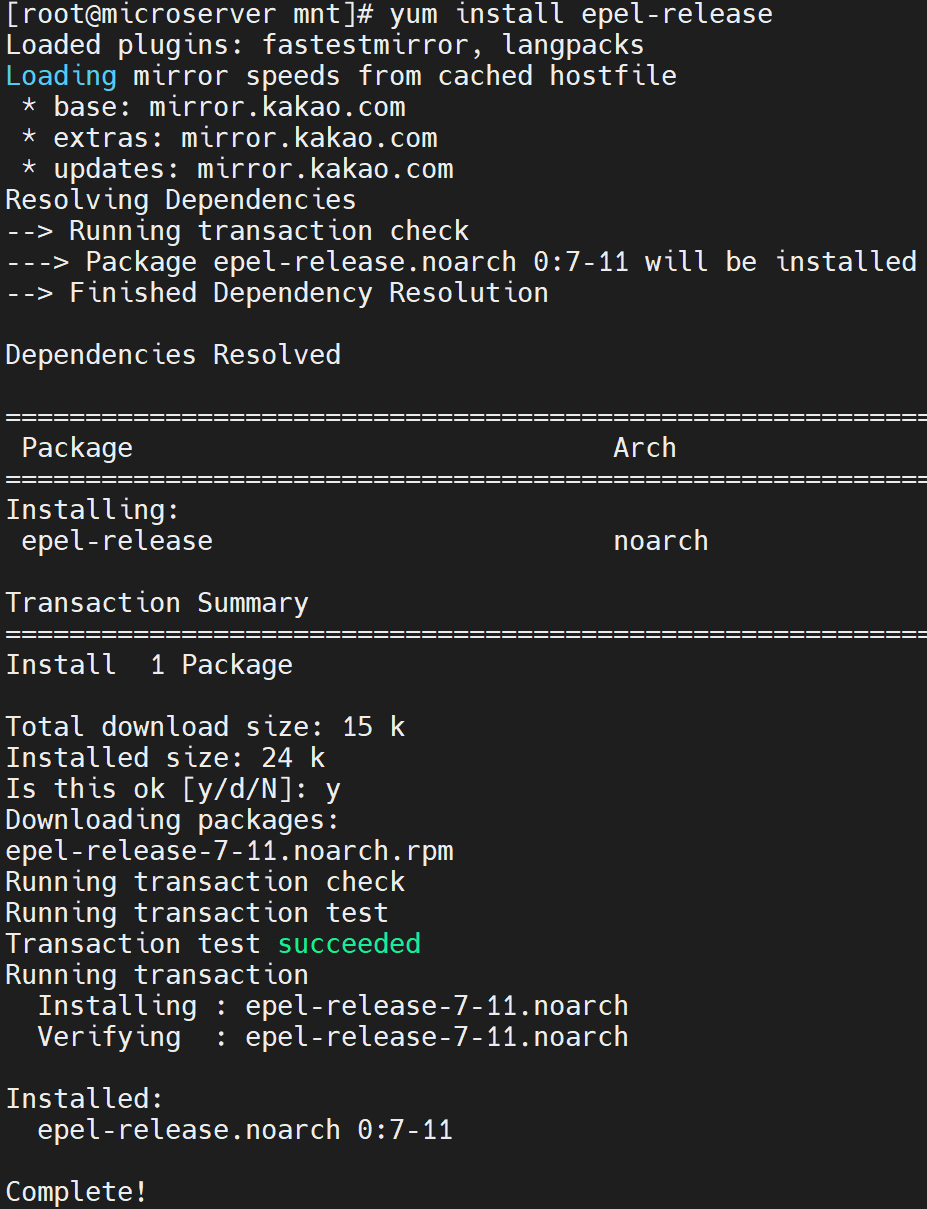The image size is (927, 1209).
Task: Click '--> Finished Dependency Resolution' line
Action: click(x=277, y=293)
